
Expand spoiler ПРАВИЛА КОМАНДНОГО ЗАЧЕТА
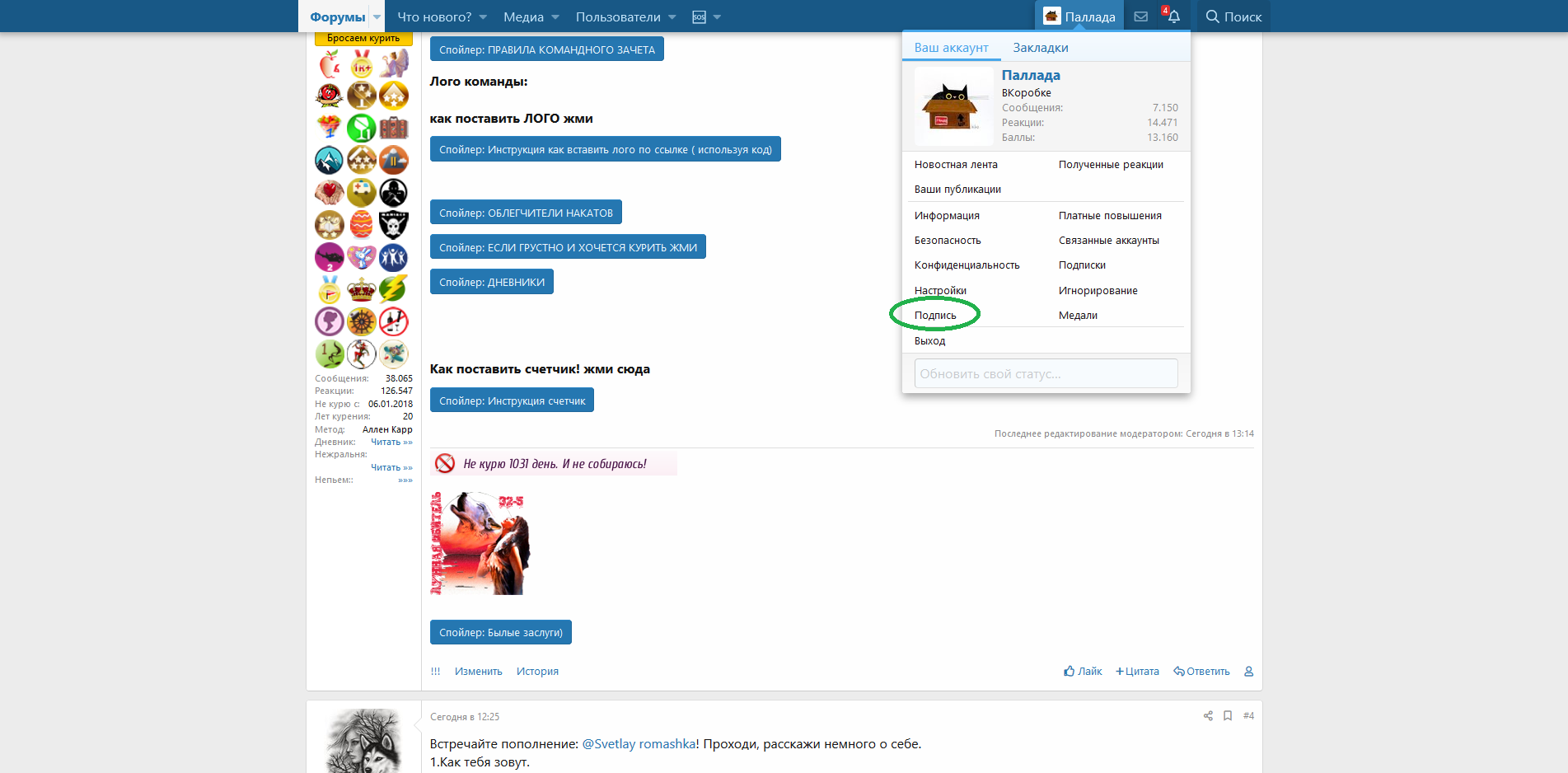(x=547, y=49)
